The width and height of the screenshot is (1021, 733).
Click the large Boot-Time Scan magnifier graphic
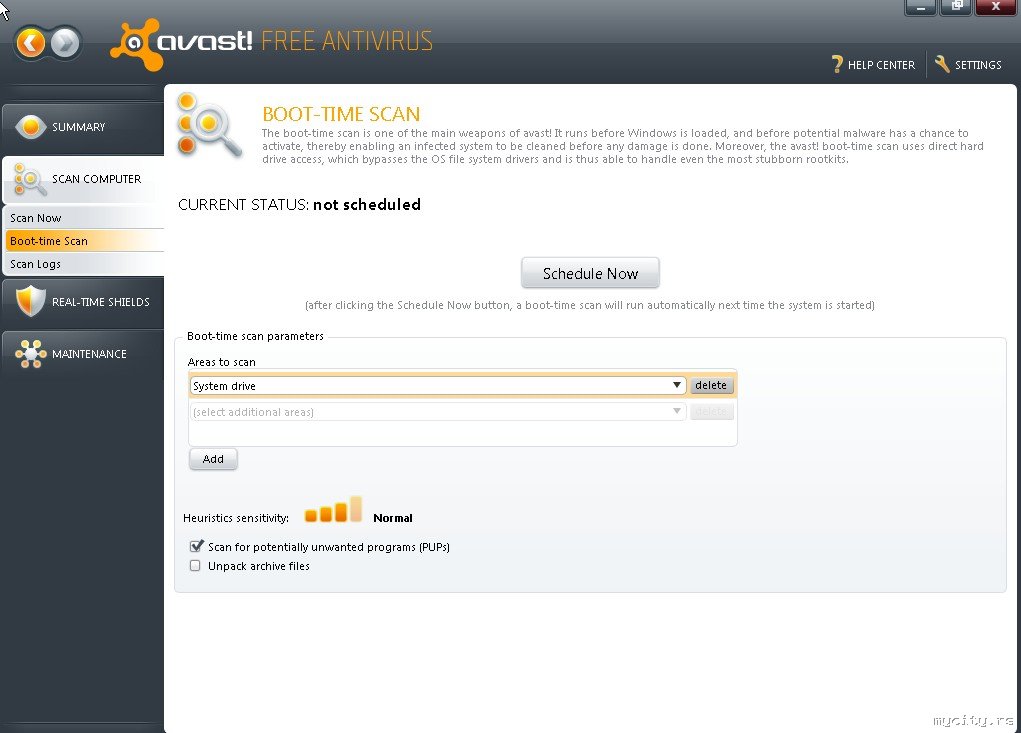210,126
